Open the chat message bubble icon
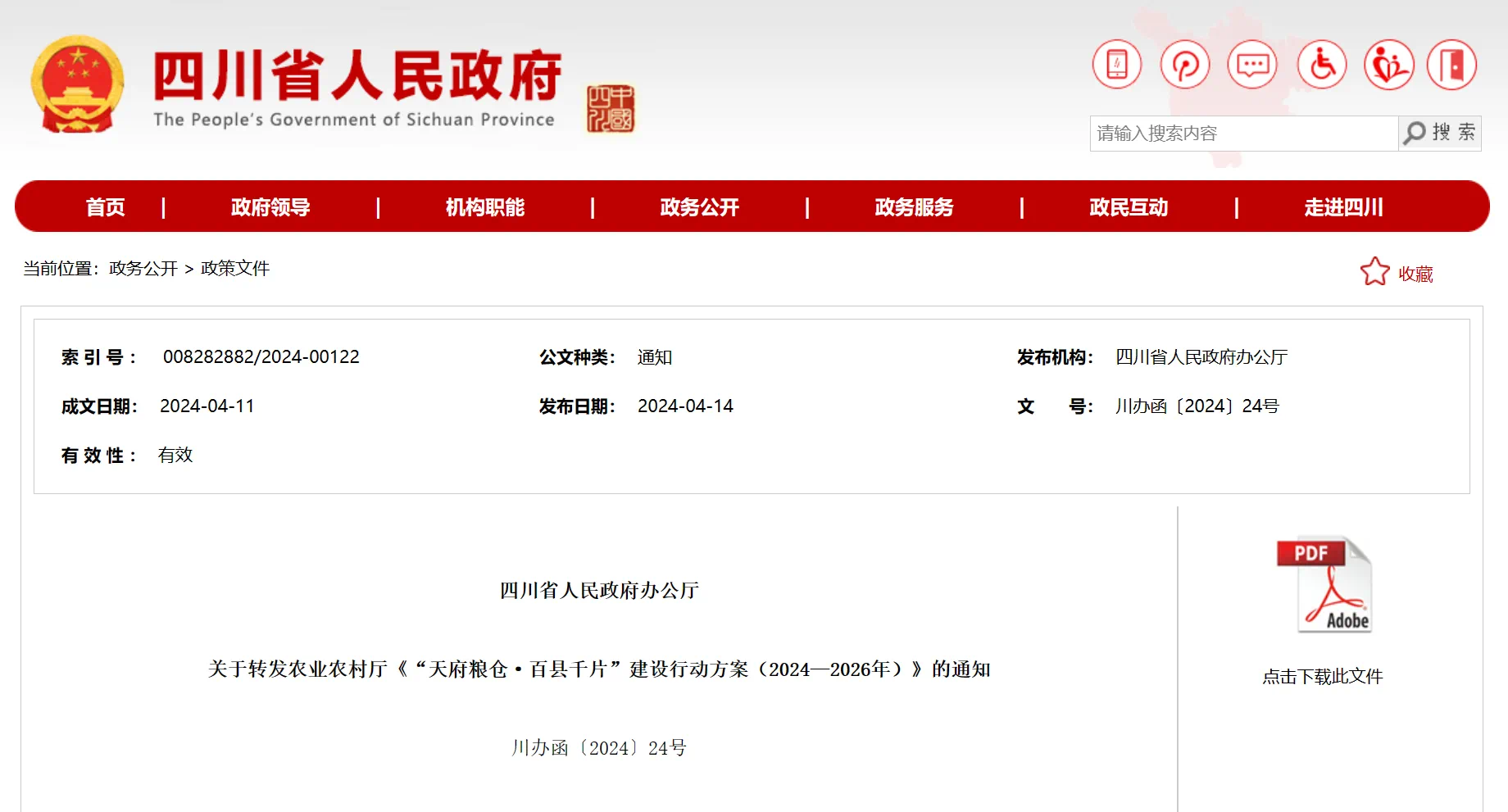 pyautogui.click(x=1252, y=64)
